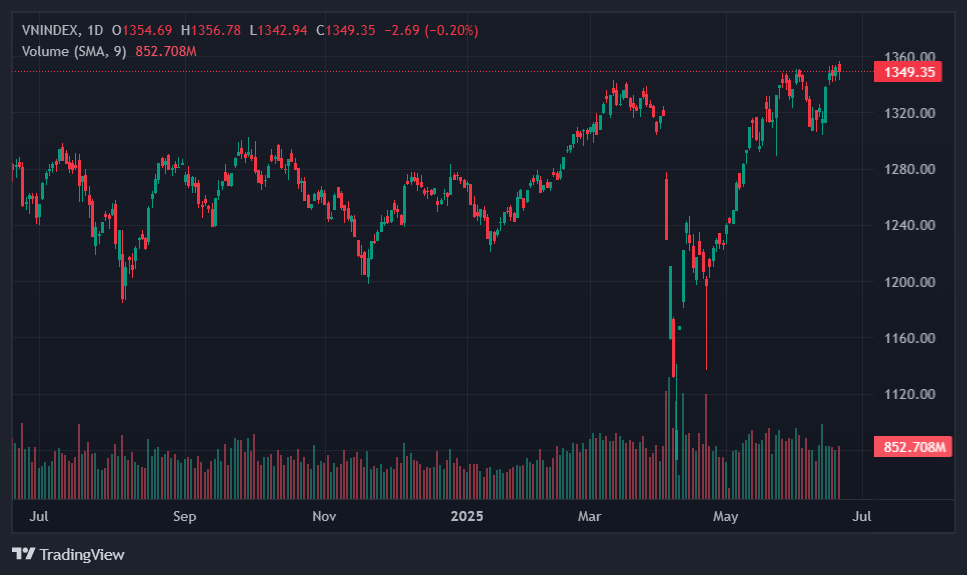The image size is (967, 575).
Task: Select the bold 2025 time axis label
Action: [x=467, y=516]
